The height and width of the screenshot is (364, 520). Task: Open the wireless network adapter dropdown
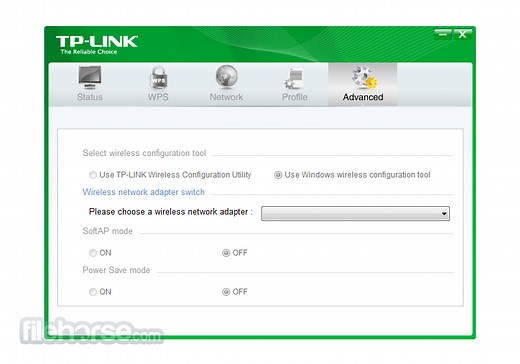point(355,214)
